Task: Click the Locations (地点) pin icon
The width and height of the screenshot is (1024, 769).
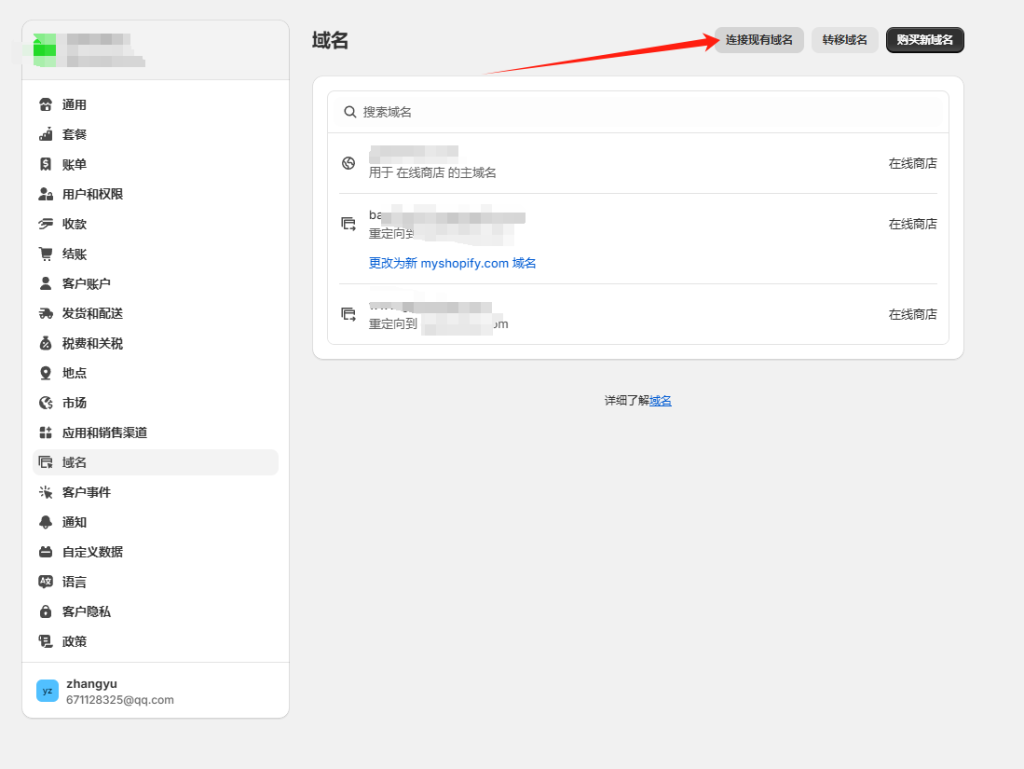Action: (x=45, y=373)
